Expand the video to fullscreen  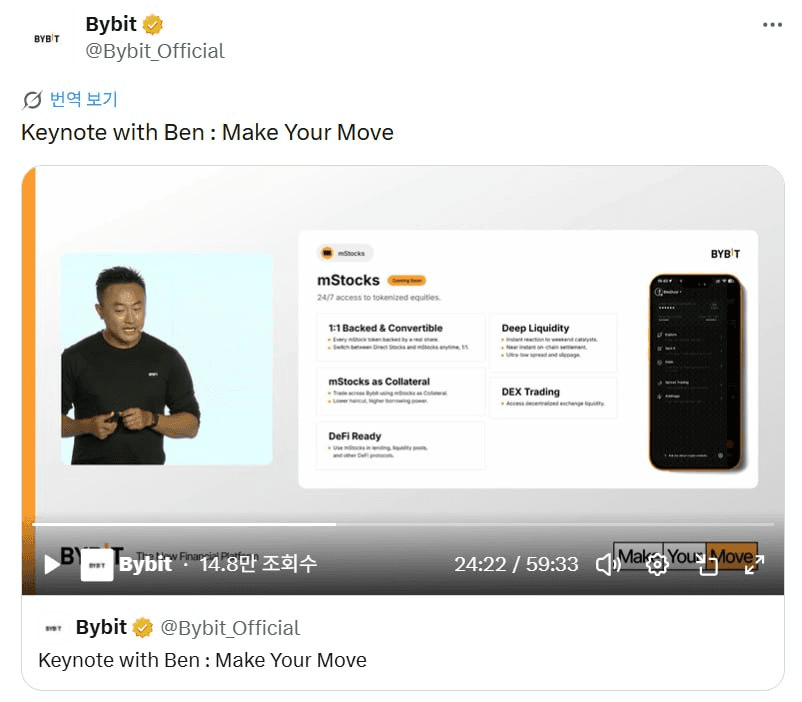click(x=754, y=564)
